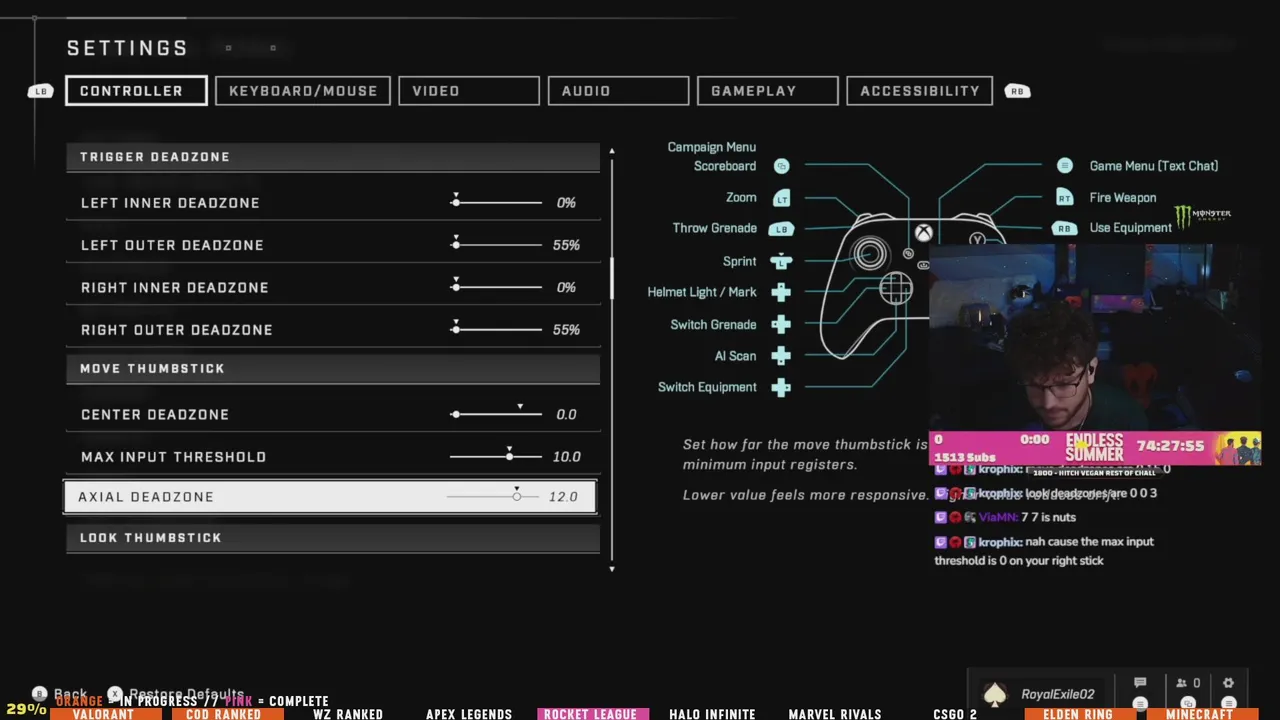The height and width of the screenshot is (720, 1280).
Task: Click the X button icon for Restore Defaults
Action: (115, 694)
